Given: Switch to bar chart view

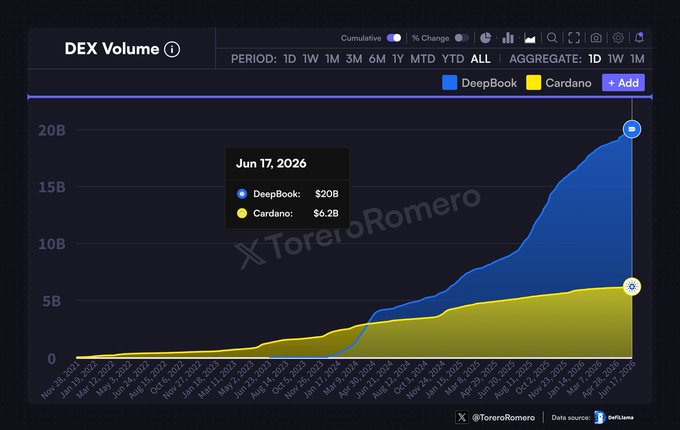Looking at the screenshot, I should pos(508,38).
